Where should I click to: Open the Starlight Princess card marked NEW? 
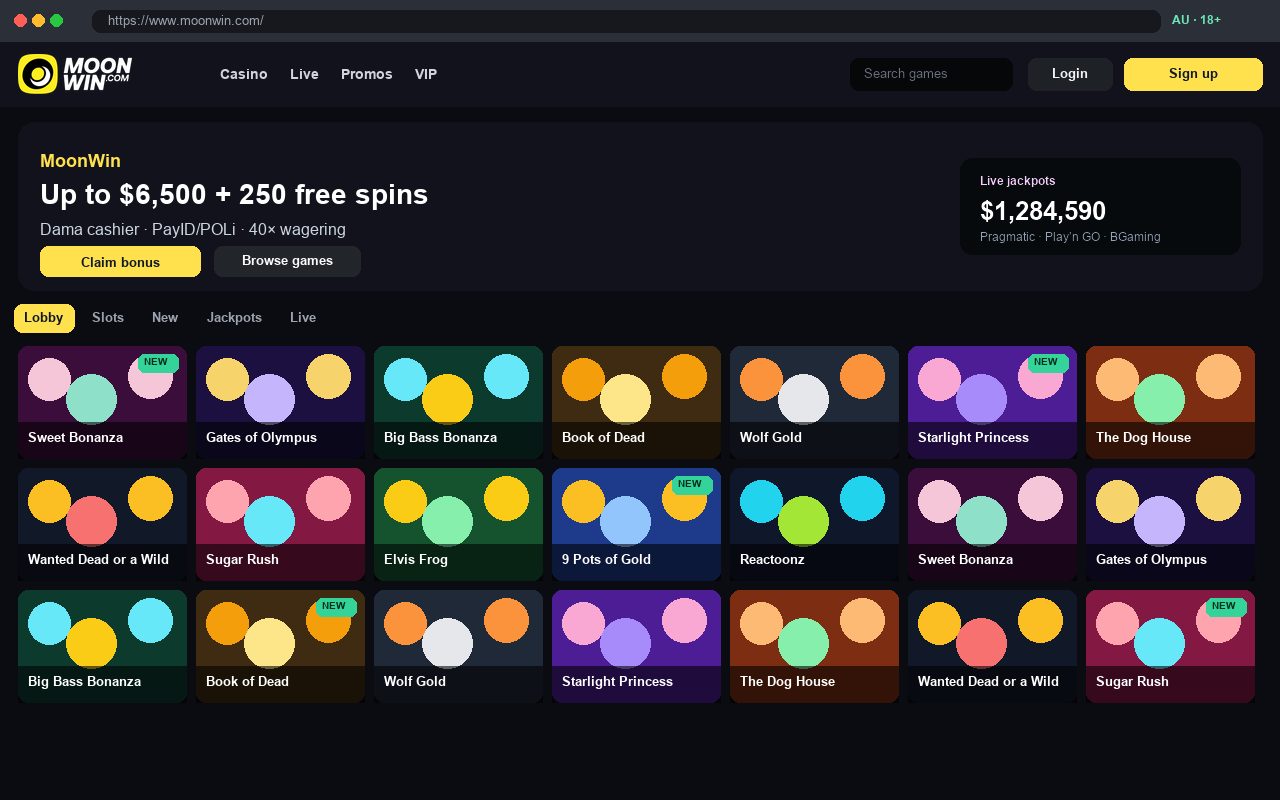(992, 403)
